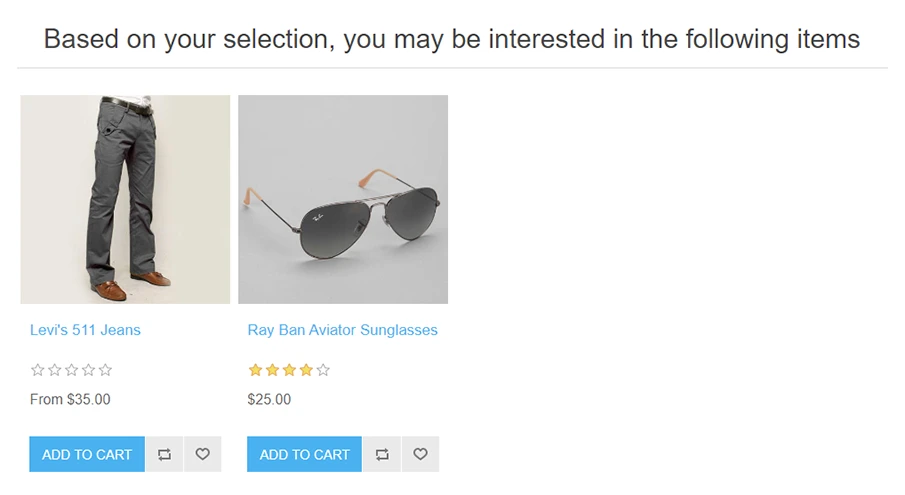Click fifth empty star under Levi's Jeans
905x495 pixels.
(106, 370)
